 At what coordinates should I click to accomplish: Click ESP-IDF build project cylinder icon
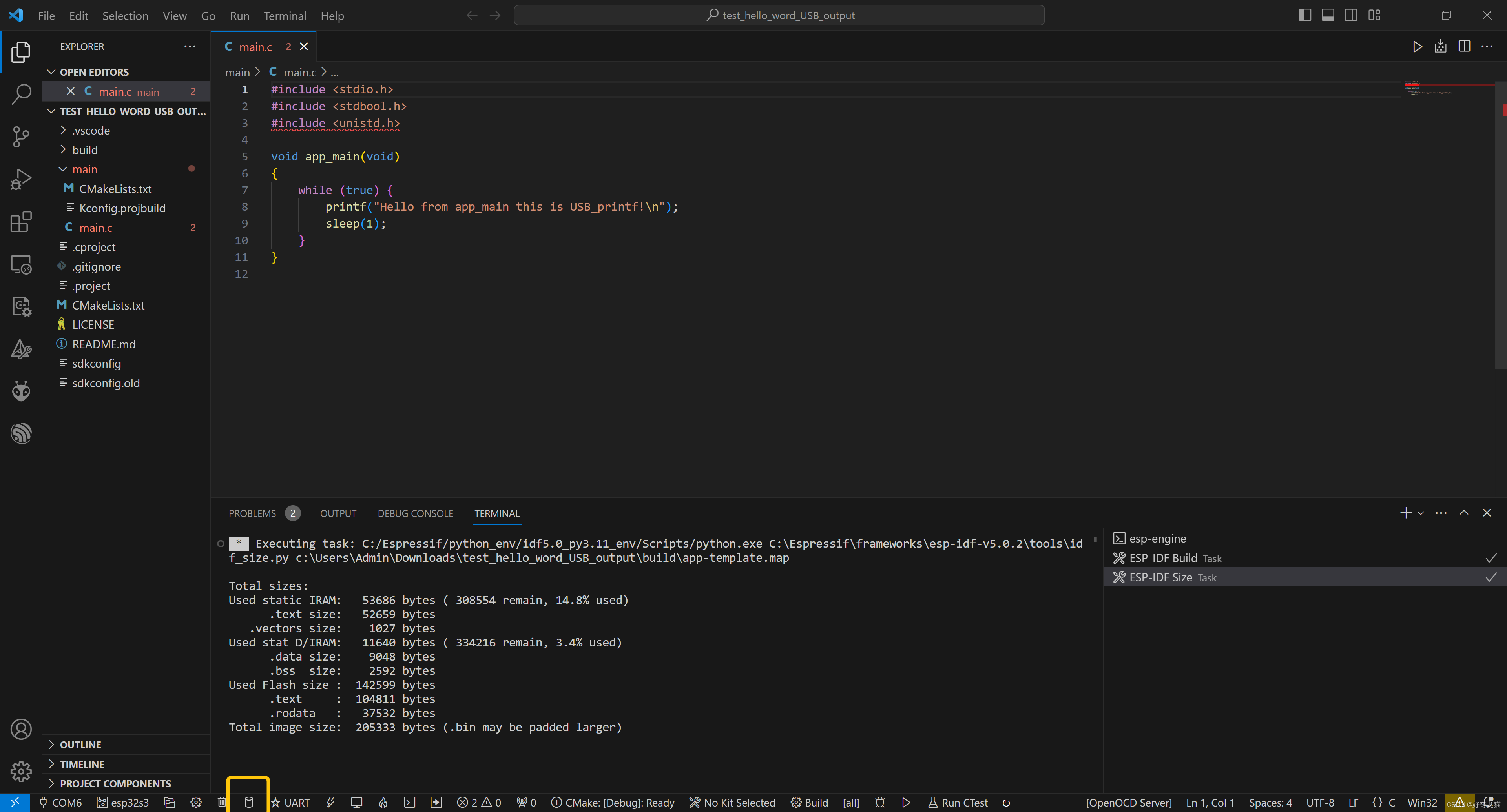click(x=249, y=803)
